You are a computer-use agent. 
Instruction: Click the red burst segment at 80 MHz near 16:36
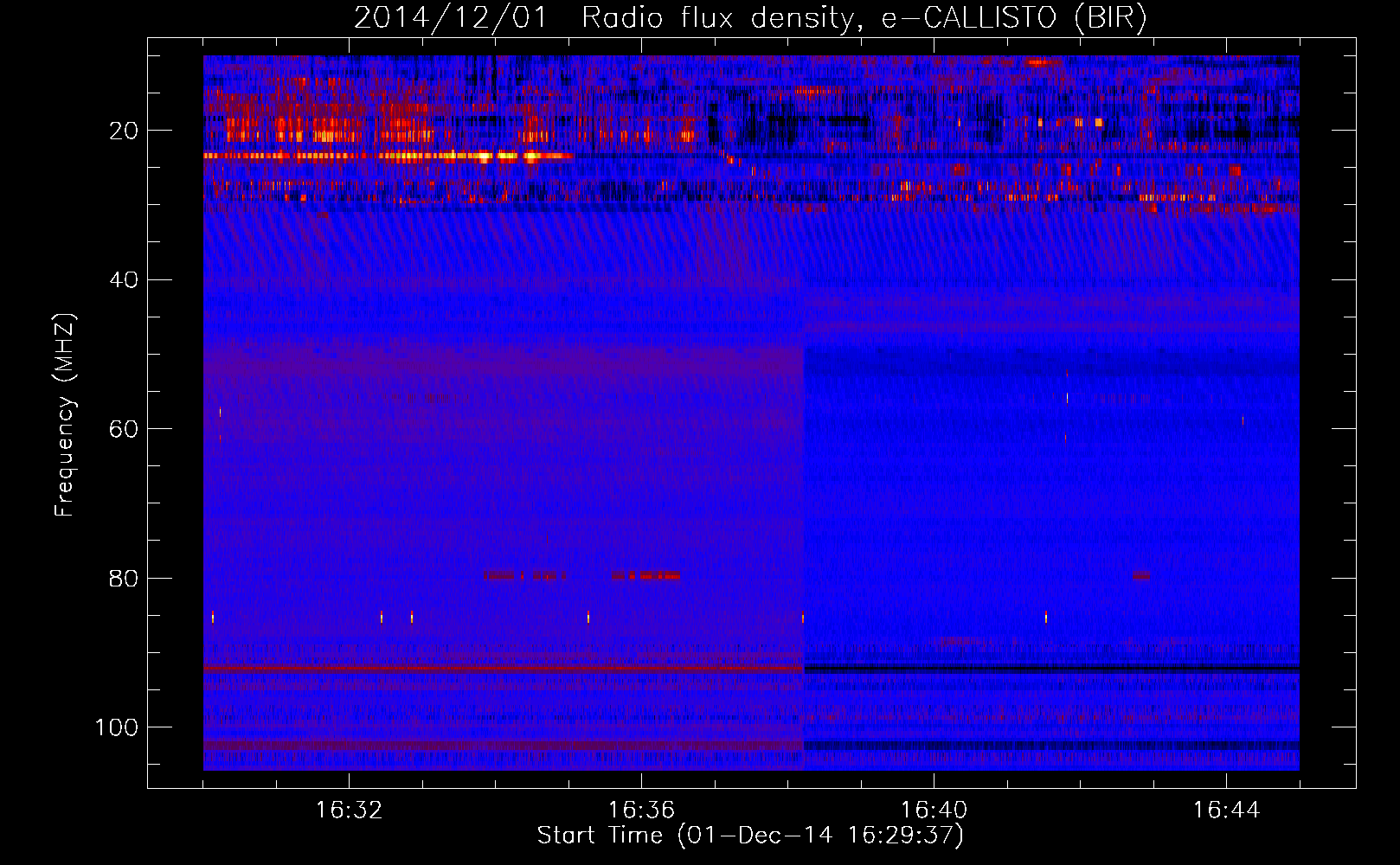pyautogui.click(x=645, y=575)
